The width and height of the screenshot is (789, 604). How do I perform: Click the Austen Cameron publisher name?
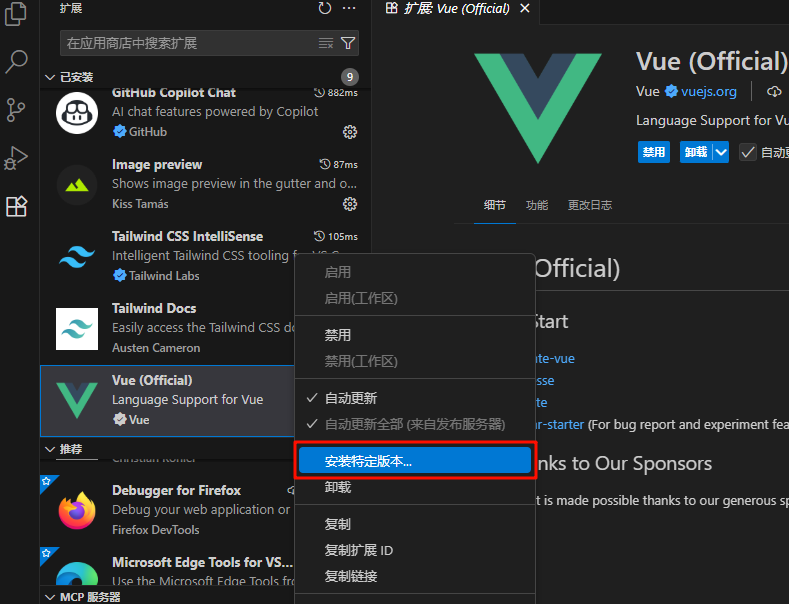coord(156,348)
